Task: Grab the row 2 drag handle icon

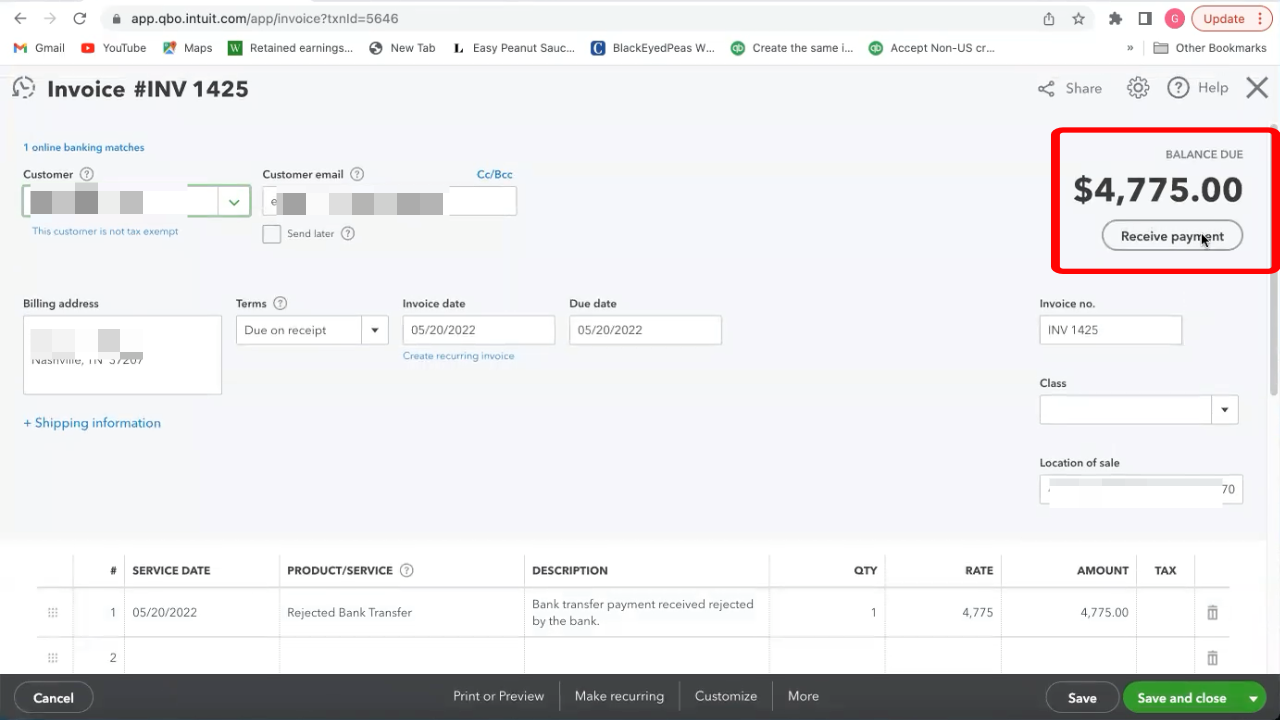Action: click(x=53, y=657)
